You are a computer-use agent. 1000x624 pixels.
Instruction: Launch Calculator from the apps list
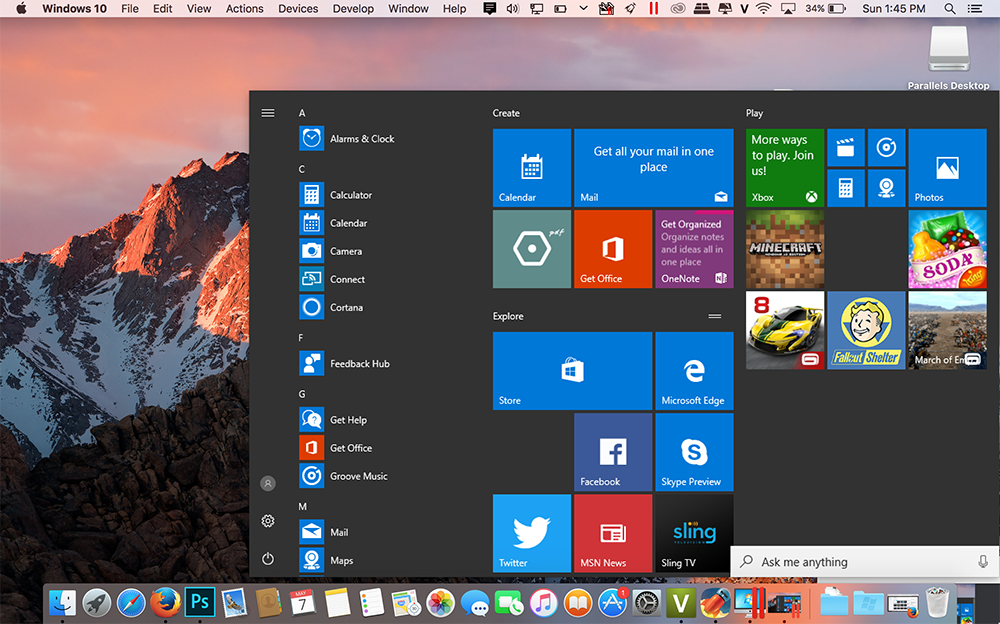(344, 195)
